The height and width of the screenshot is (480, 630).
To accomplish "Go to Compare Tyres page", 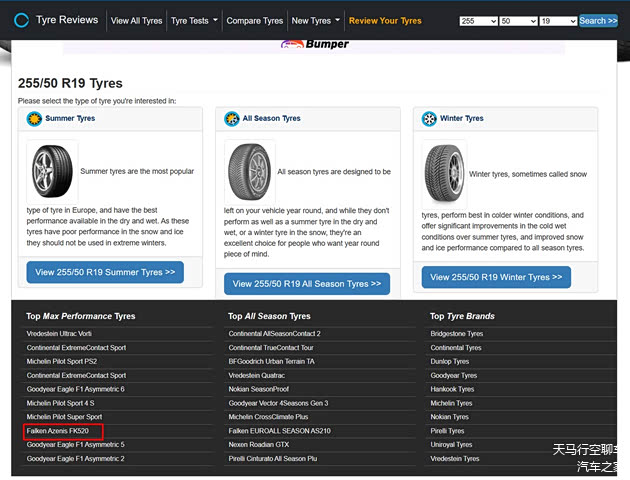I will (x=254, y=21).
